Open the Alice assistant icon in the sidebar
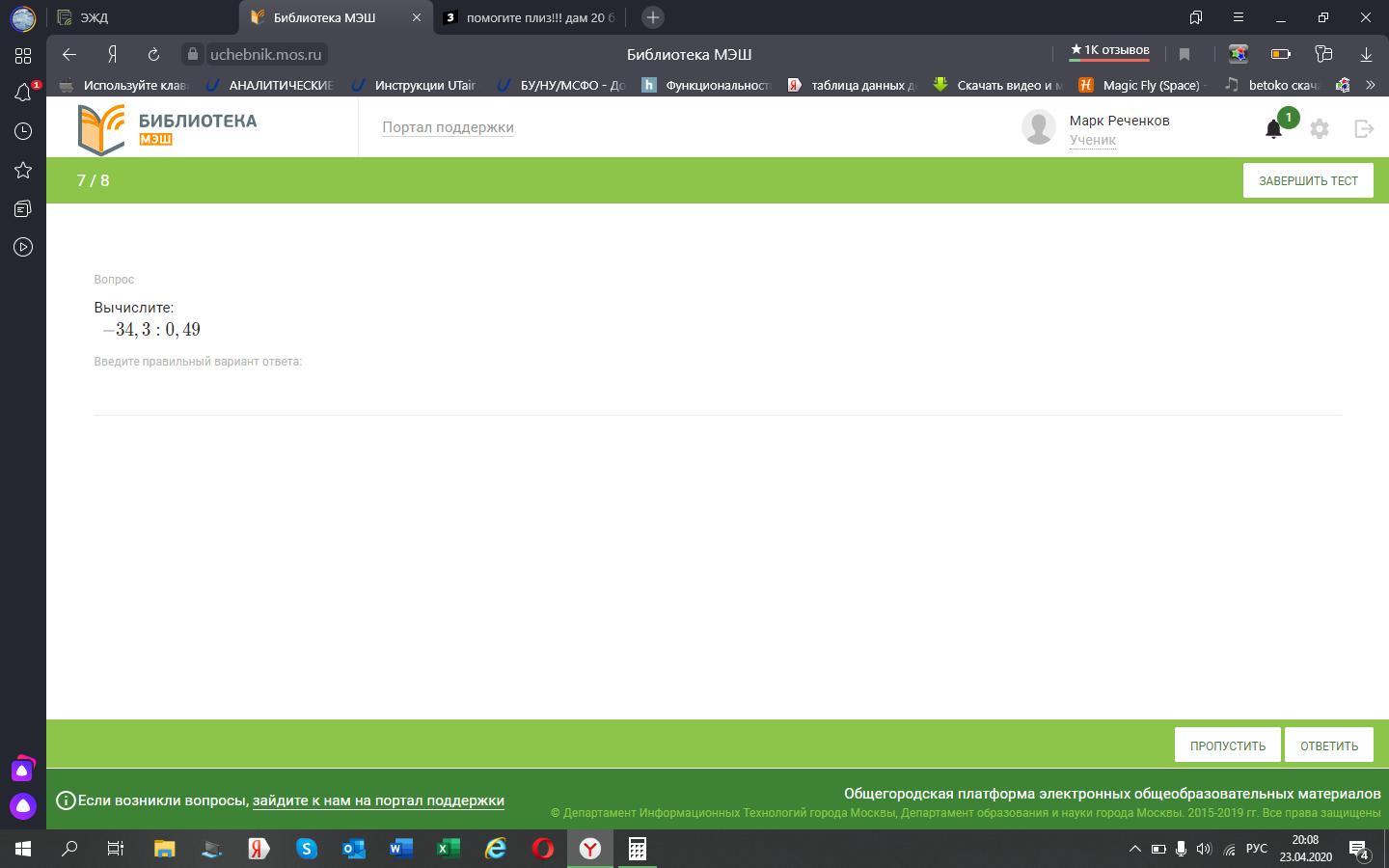The width and height of the screenshot is (1389, 868). pos(23,805)
